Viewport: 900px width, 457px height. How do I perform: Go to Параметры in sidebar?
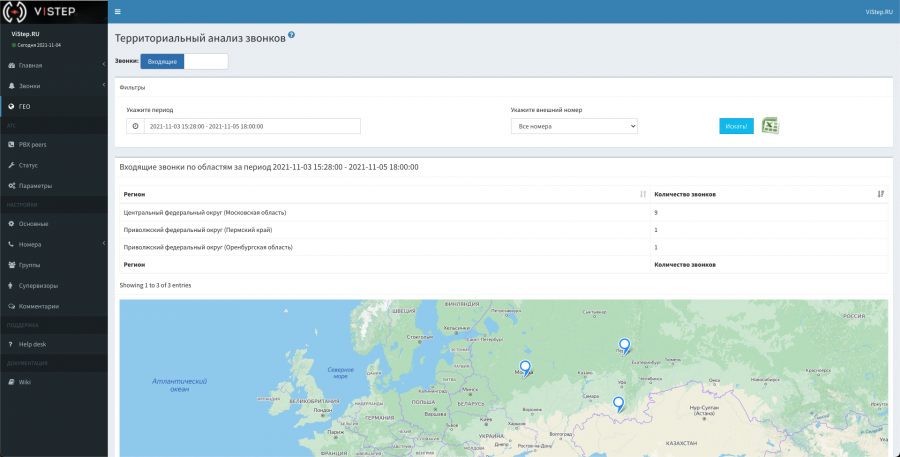click(x=35, y=185)
